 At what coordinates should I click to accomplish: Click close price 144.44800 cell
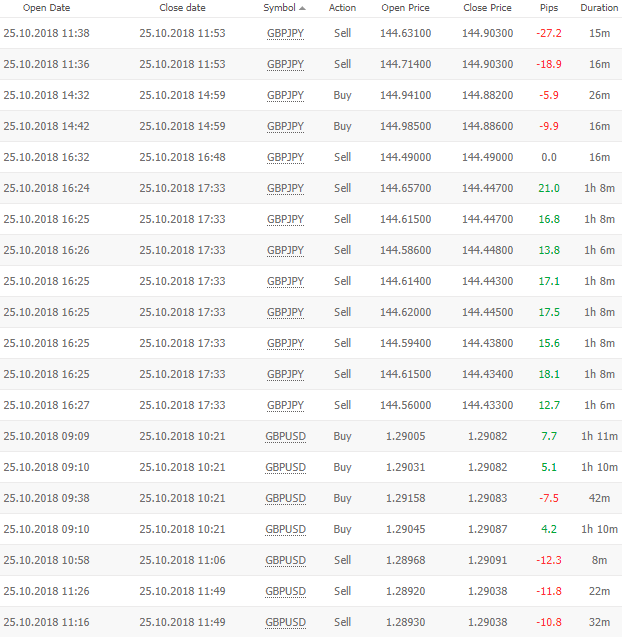tap(488, 250)
